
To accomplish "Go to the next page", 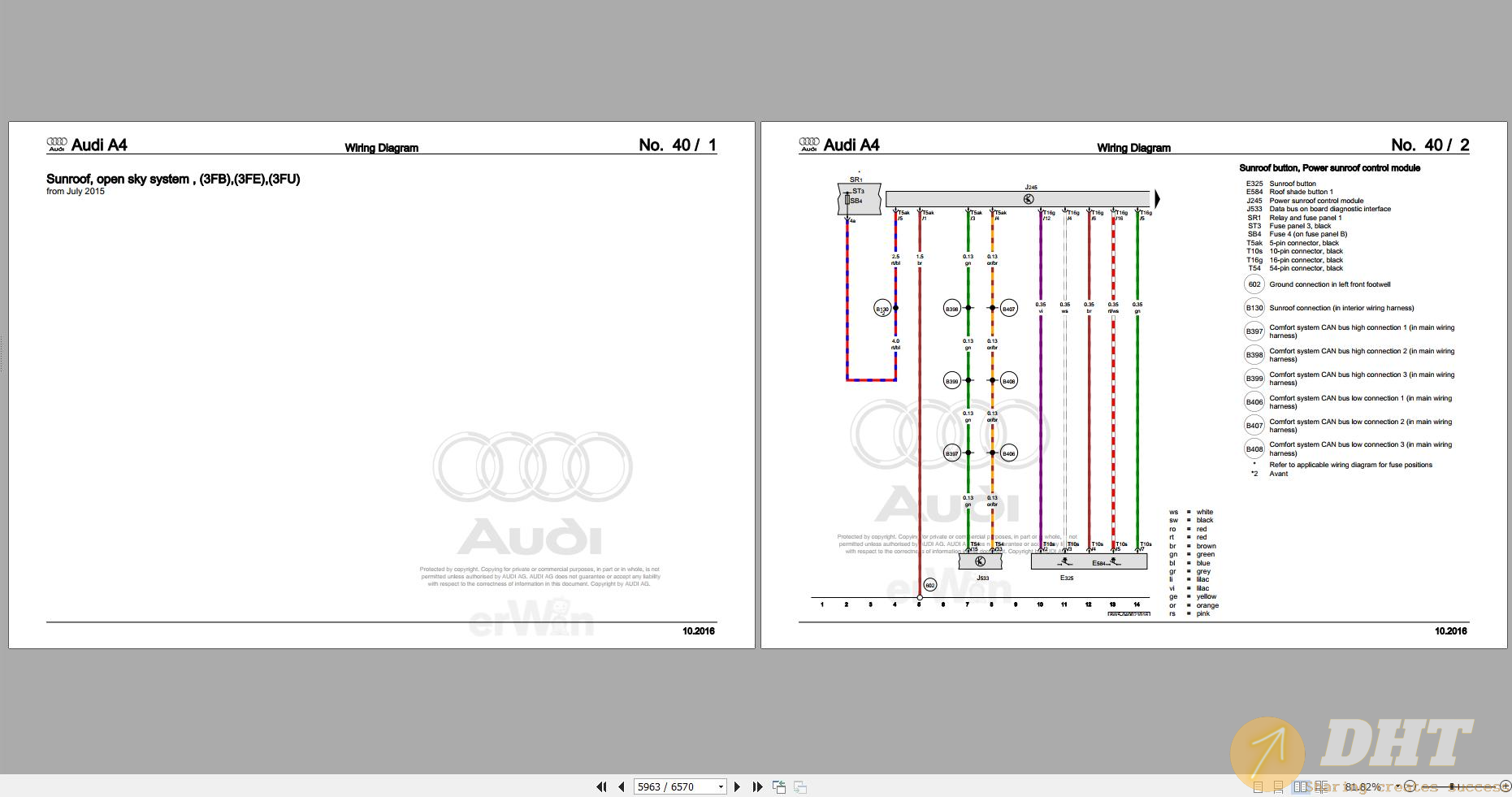I will tap(737, 786).
